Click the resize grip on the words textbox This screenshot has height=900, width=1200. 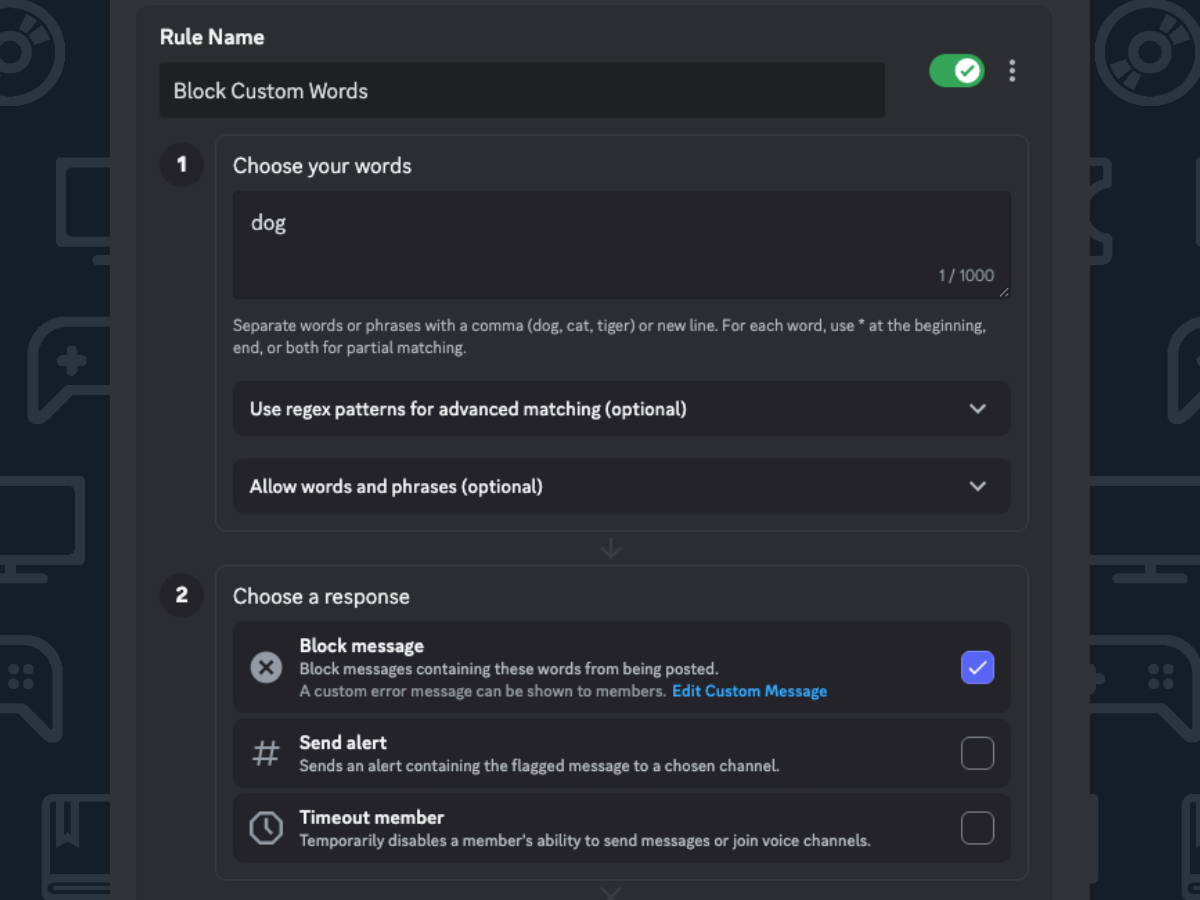click(x=1004, y=292)
